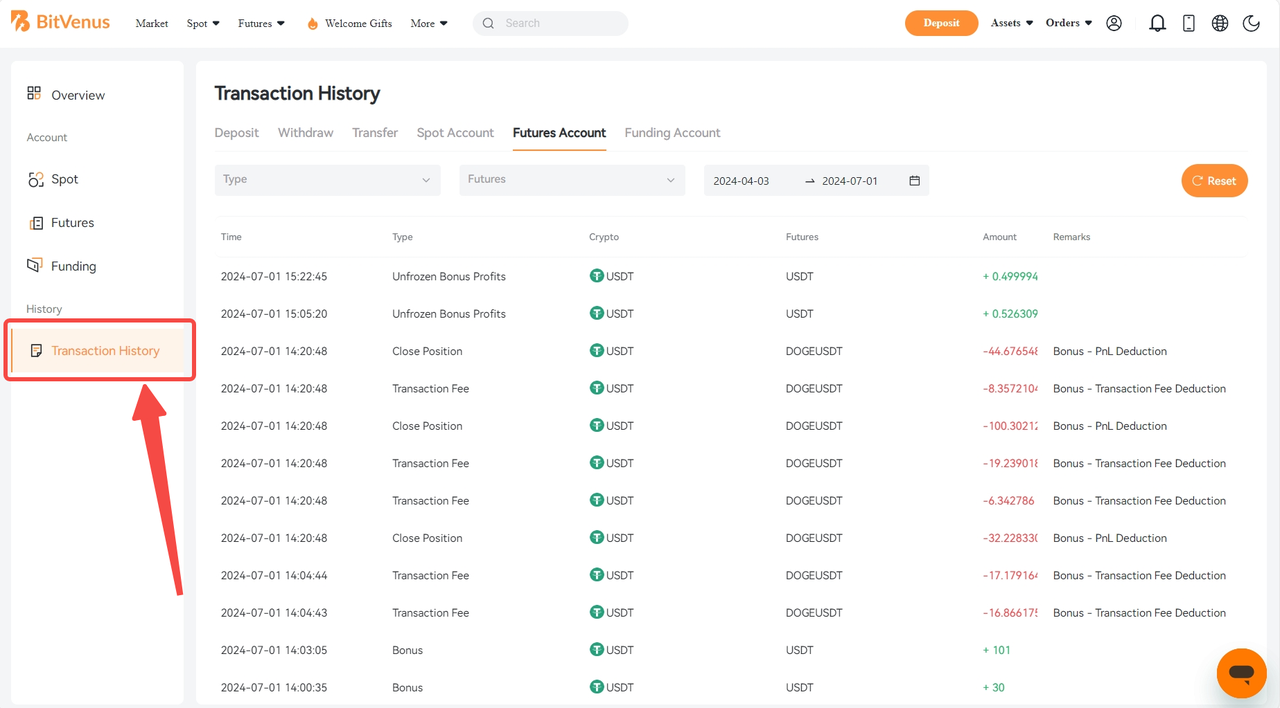Click the -6.342786 amount cell
The width and height of the screenshot is (1280, 708).
(1008, 500)
